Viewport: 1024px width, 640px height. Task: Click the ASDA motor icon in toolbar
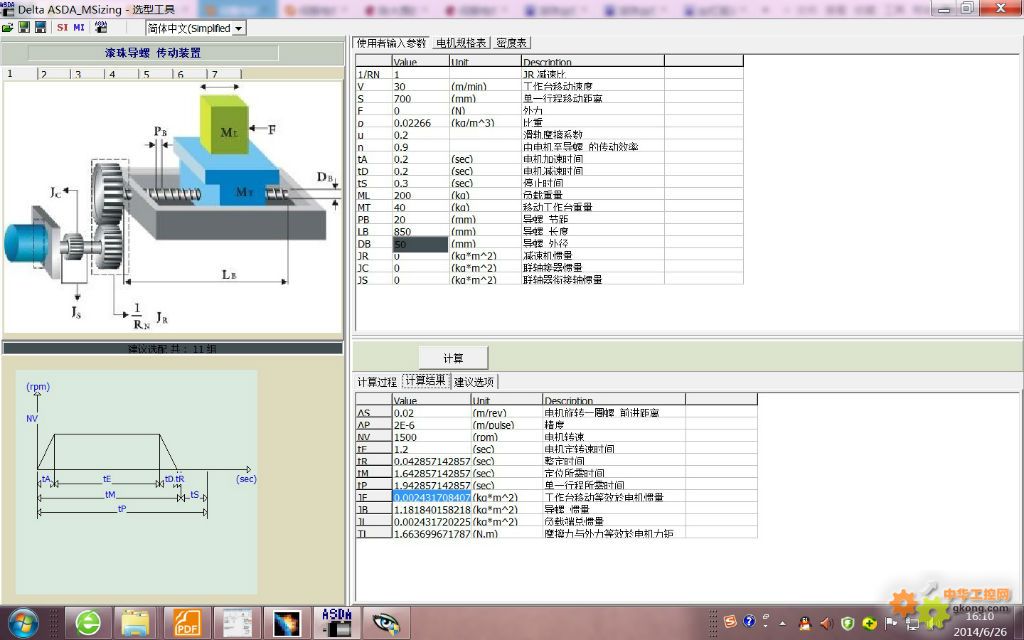(101, 27)
